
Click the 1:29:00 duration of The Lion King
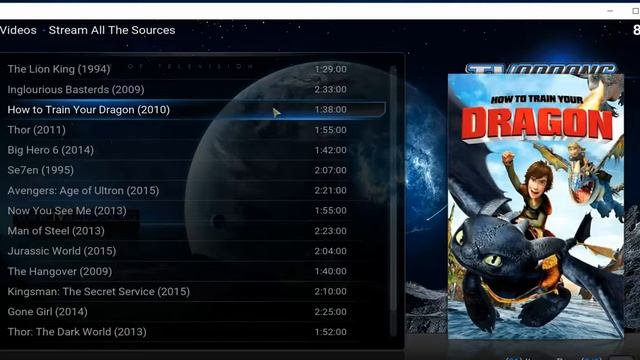330,69
